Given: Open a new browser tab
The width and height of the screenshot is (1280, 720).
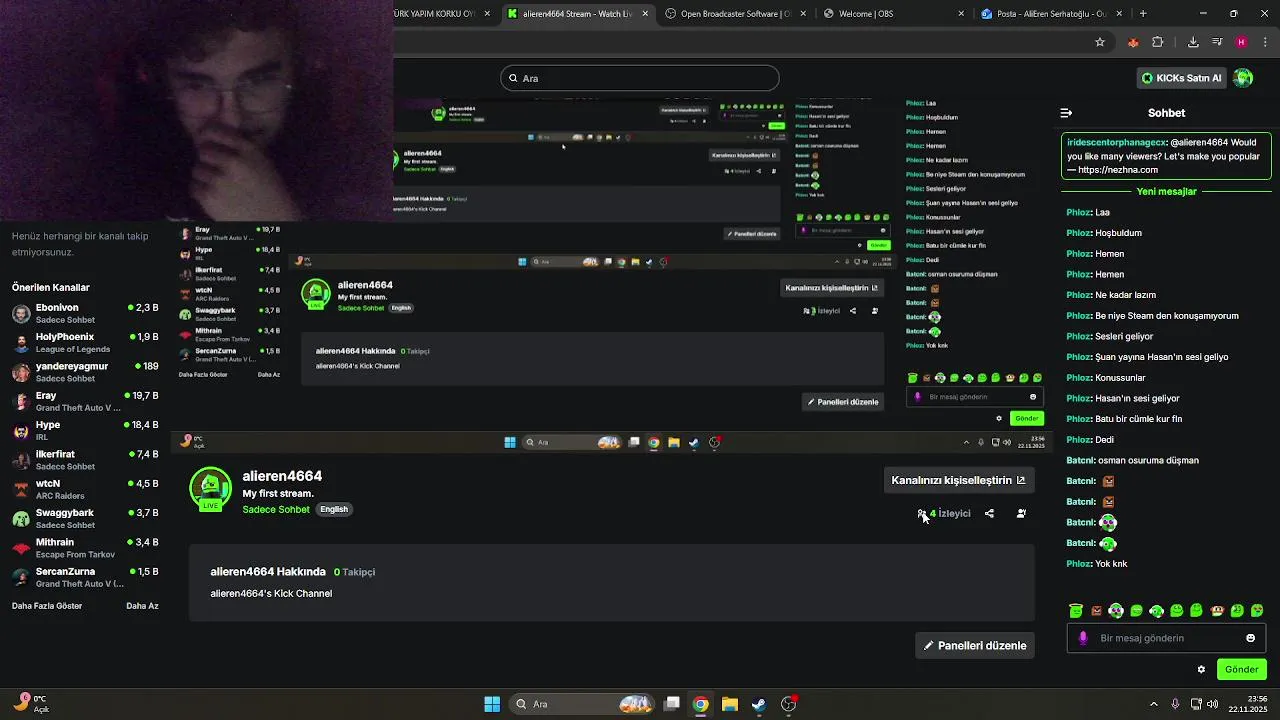Looking at the screenshot, I should [1143, 14].
